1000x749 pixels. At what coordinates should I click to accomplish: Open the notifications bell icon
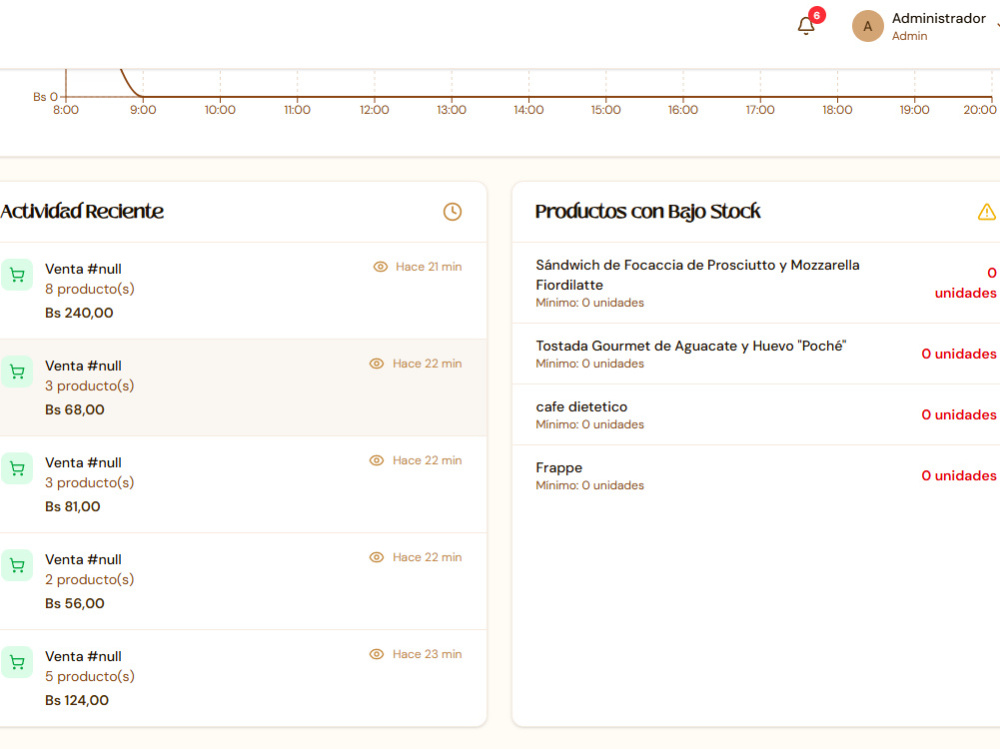pos(806,26)
